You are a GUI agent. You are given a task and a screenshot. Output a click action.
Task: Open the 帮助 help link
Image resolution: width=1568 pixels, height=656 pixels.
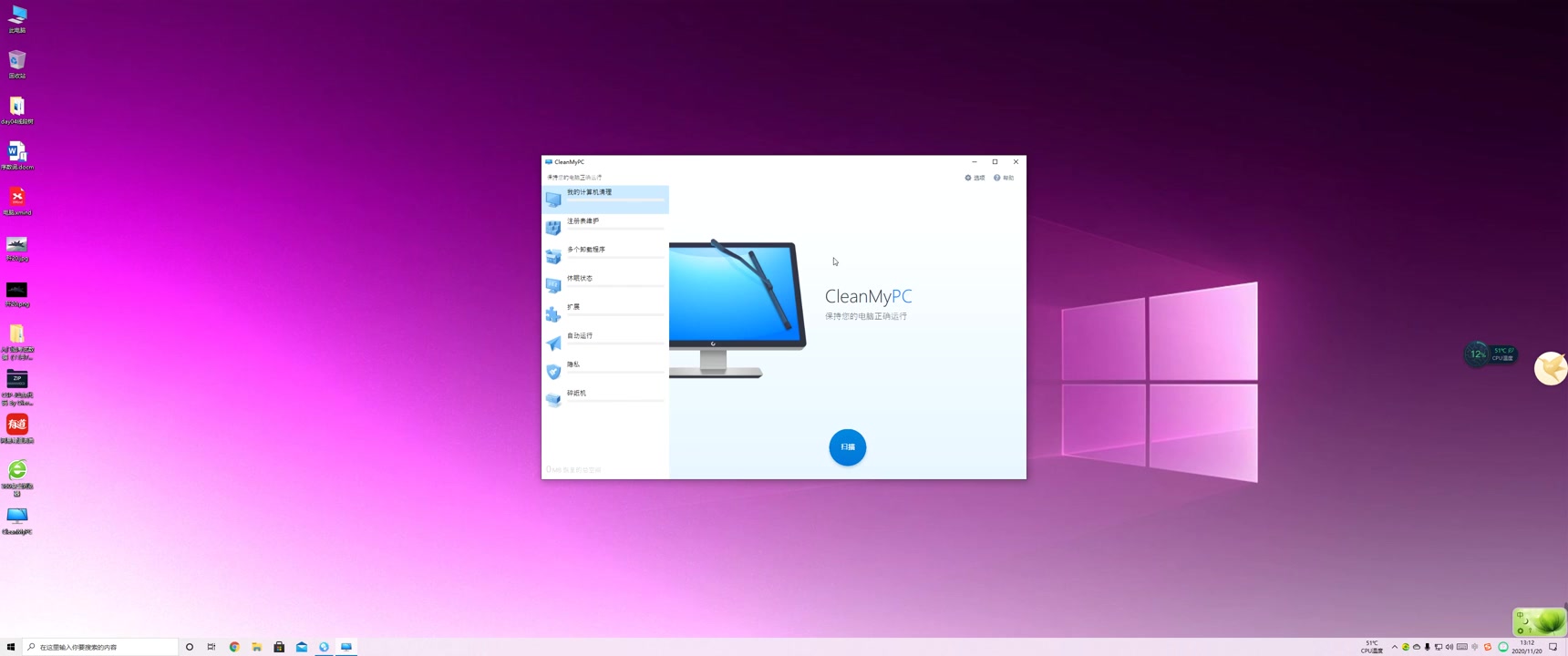[1004, 178]
